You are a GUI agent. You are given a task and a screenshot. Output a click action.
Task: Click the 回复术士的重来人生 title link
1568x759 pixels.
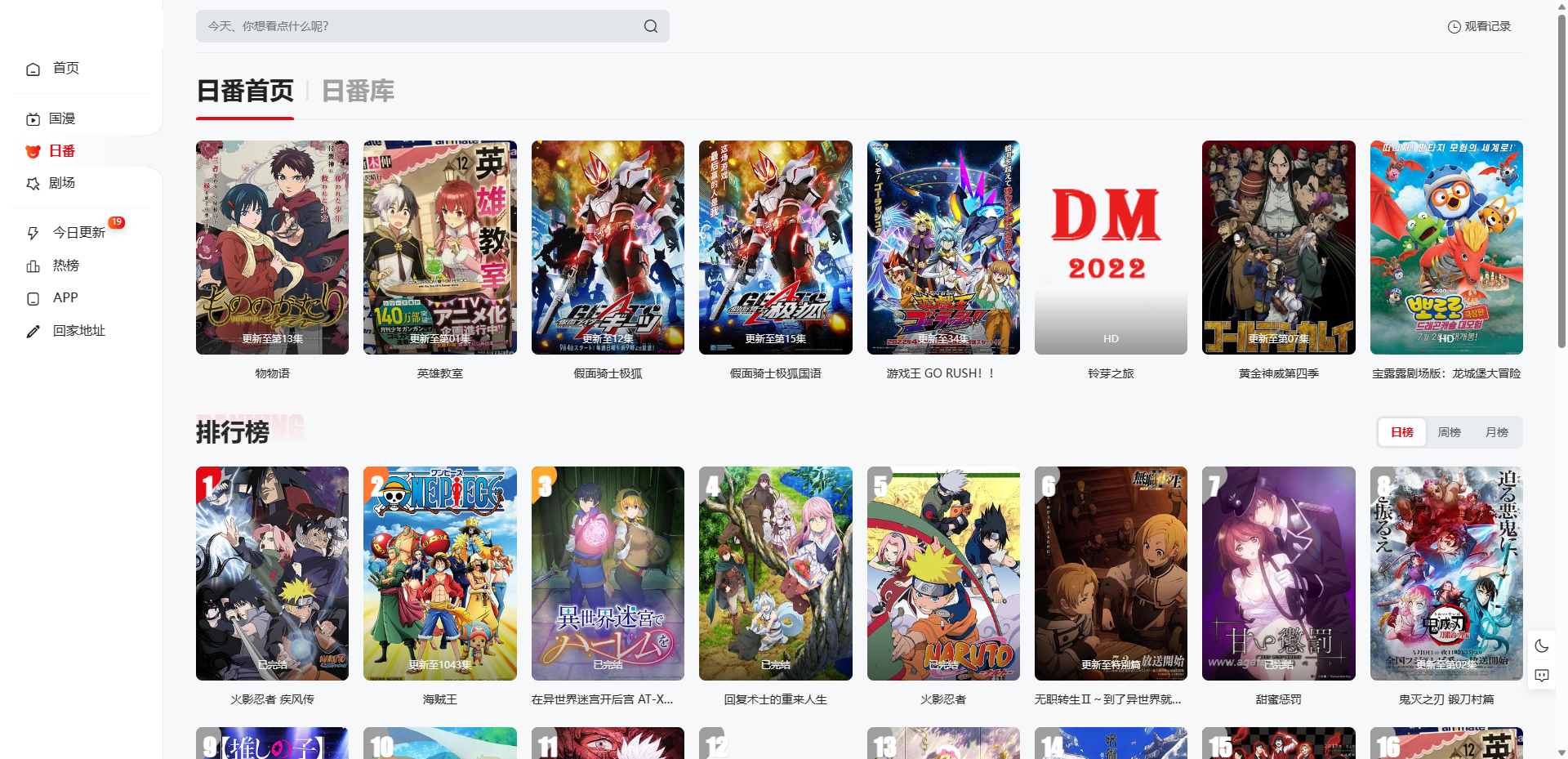(776, 699)
